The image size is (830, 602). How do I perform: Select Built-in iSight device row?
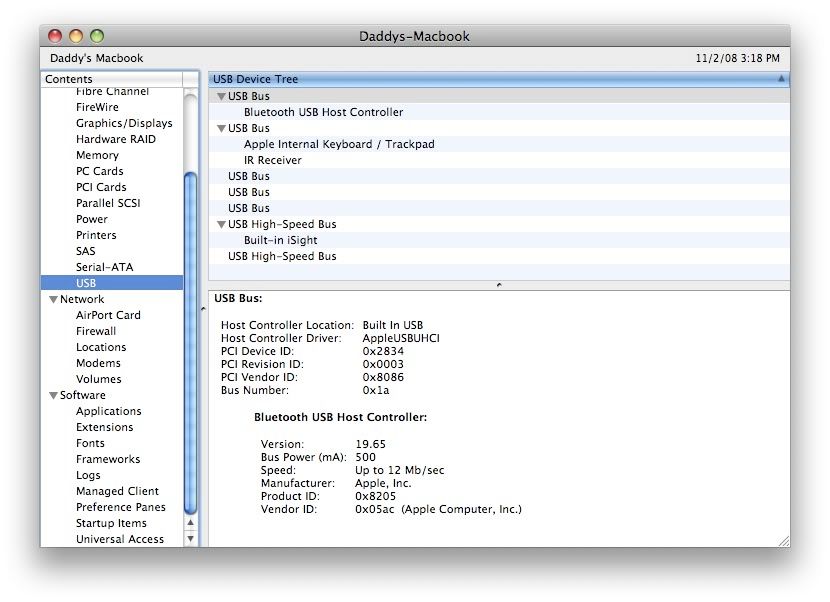[499, 240]
